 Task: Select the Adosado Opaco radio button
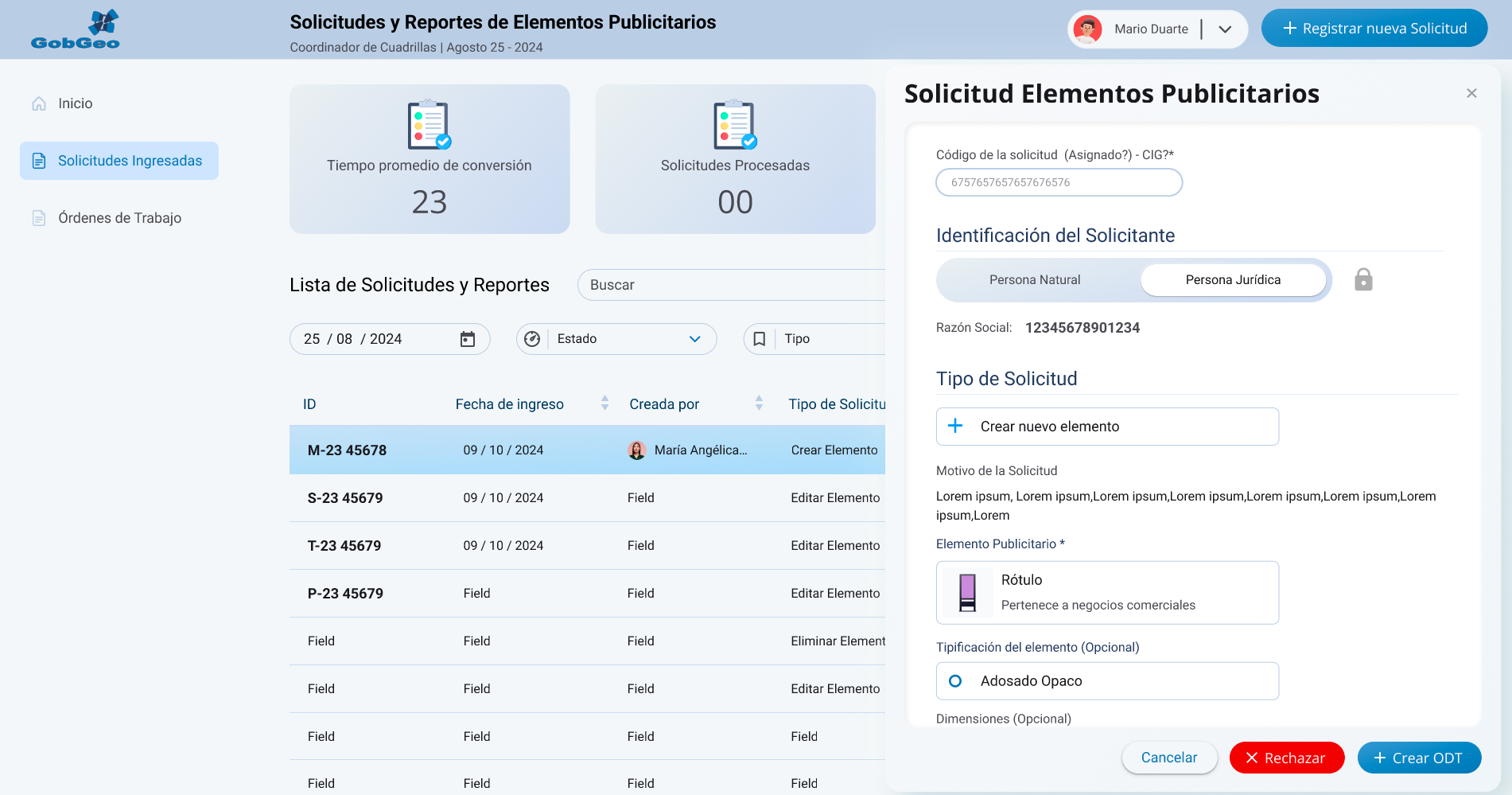pos(955,681)
